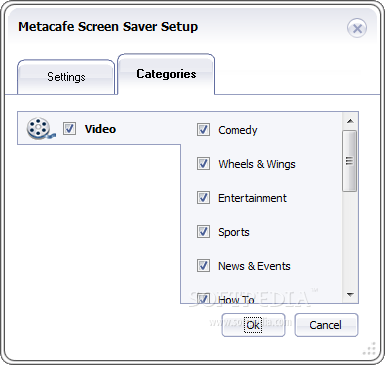Toggle the News & Events checkbox
385x365 pixels.
coord(203,265)
